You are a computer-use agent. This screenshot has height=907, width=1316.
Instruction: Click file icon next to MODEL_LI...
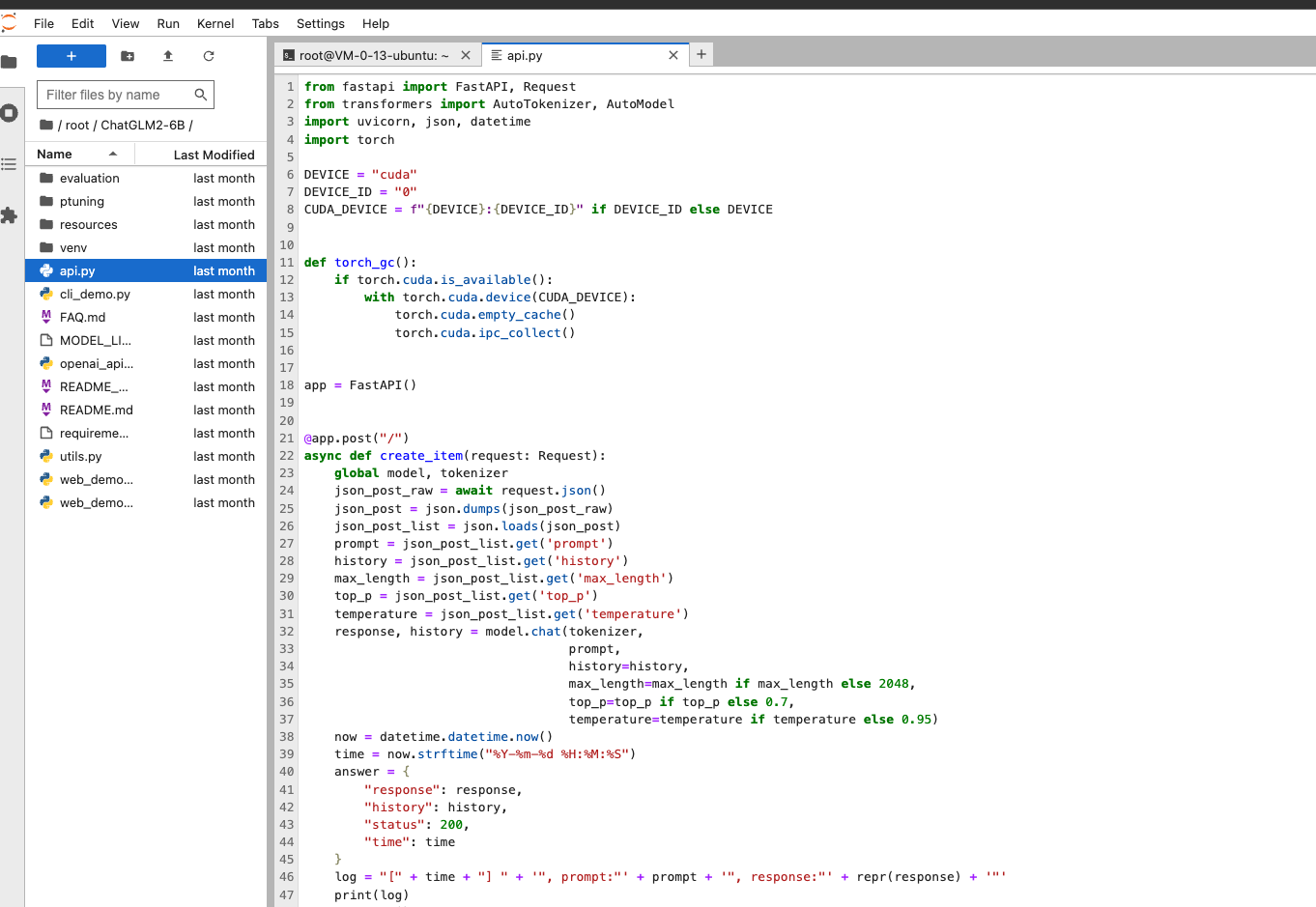click(45, 340)
